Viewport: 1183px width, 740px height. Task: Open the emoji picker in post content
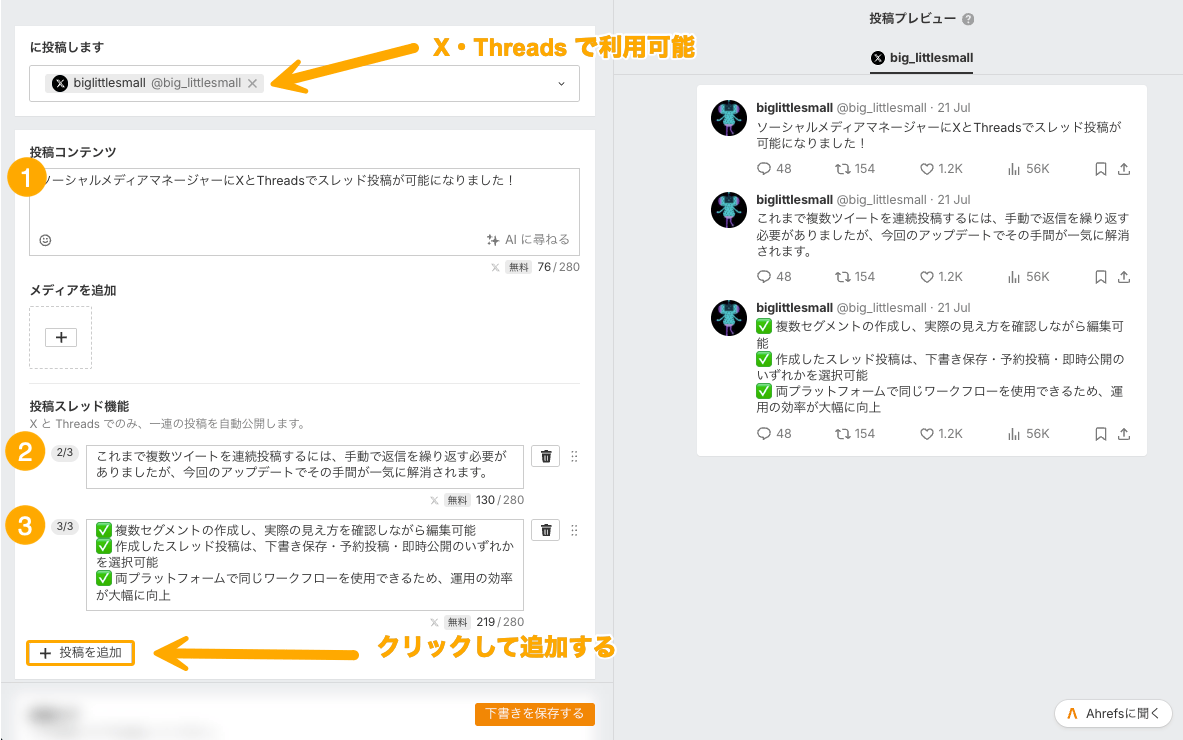pos(45,240)
